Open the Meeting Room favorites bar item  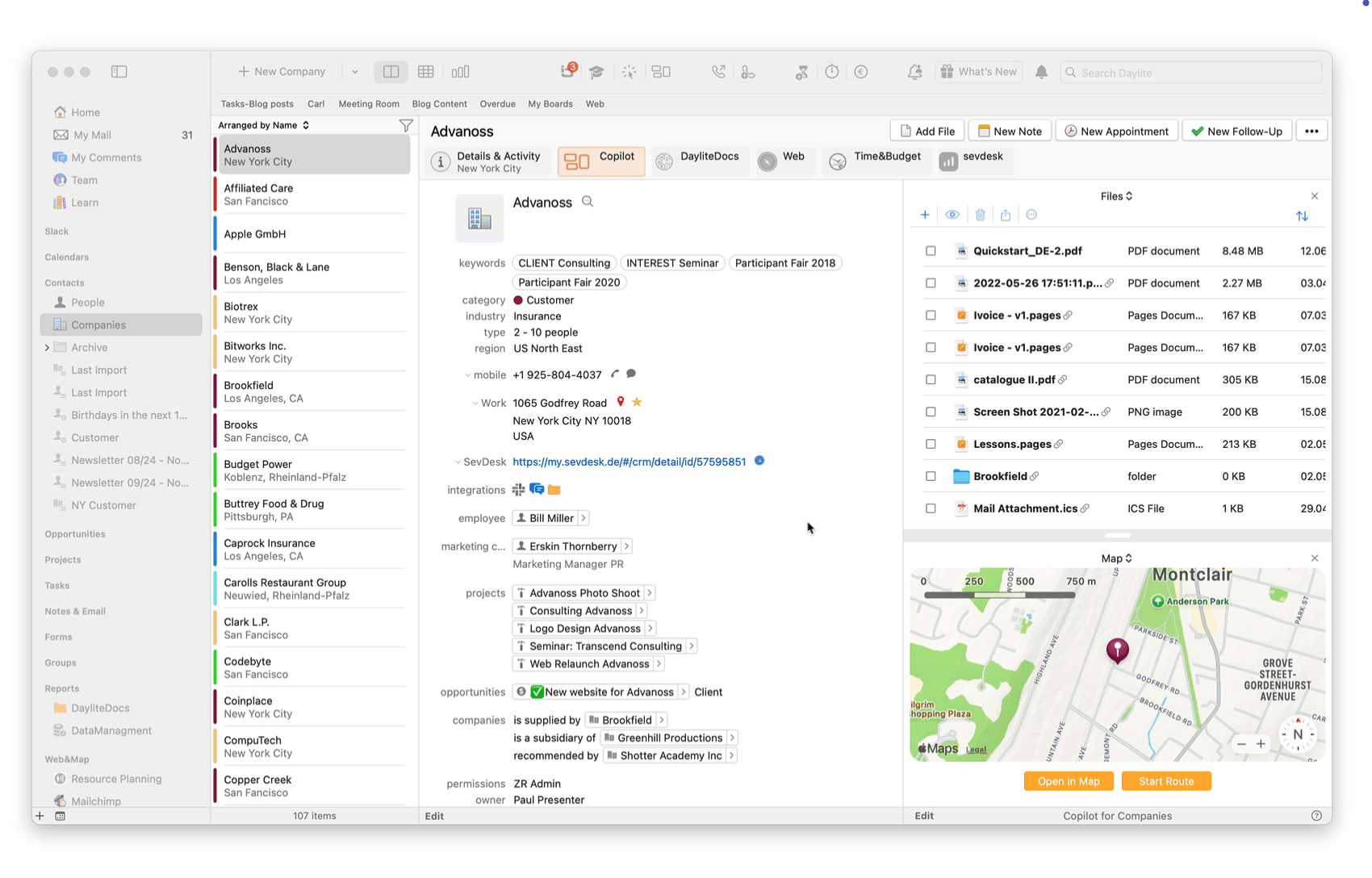[x=369, y=104]
